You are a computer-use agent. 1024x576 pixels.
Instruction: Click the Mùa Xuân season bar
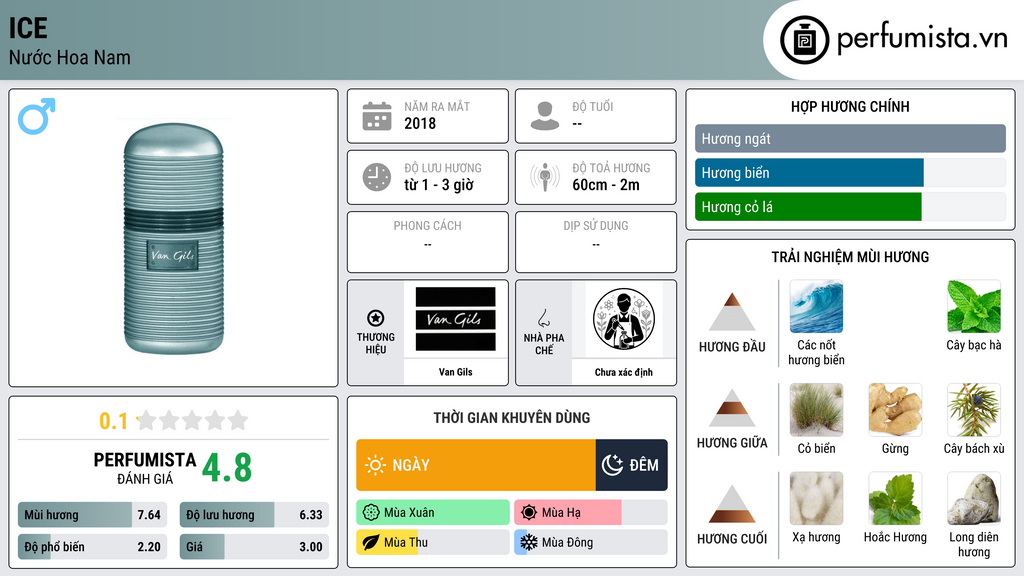click(433, 513)
